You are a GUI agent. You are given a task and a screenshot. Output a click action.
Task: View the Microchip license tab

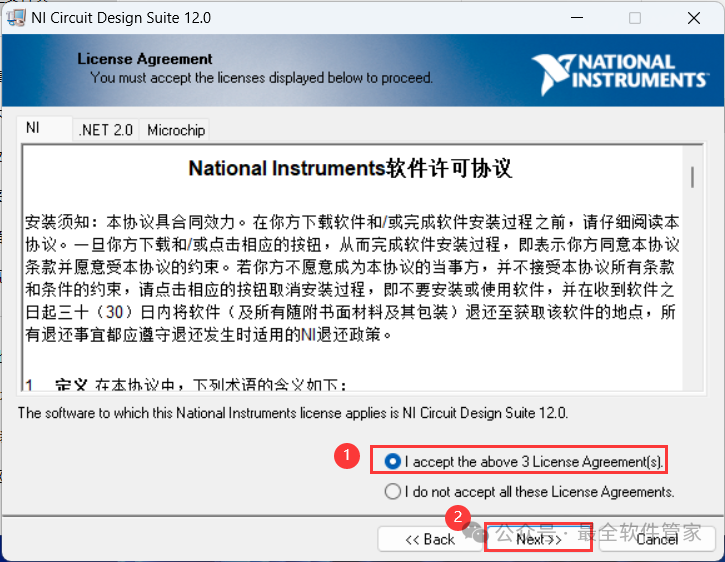pyautogui.click(x=175, y=130)
